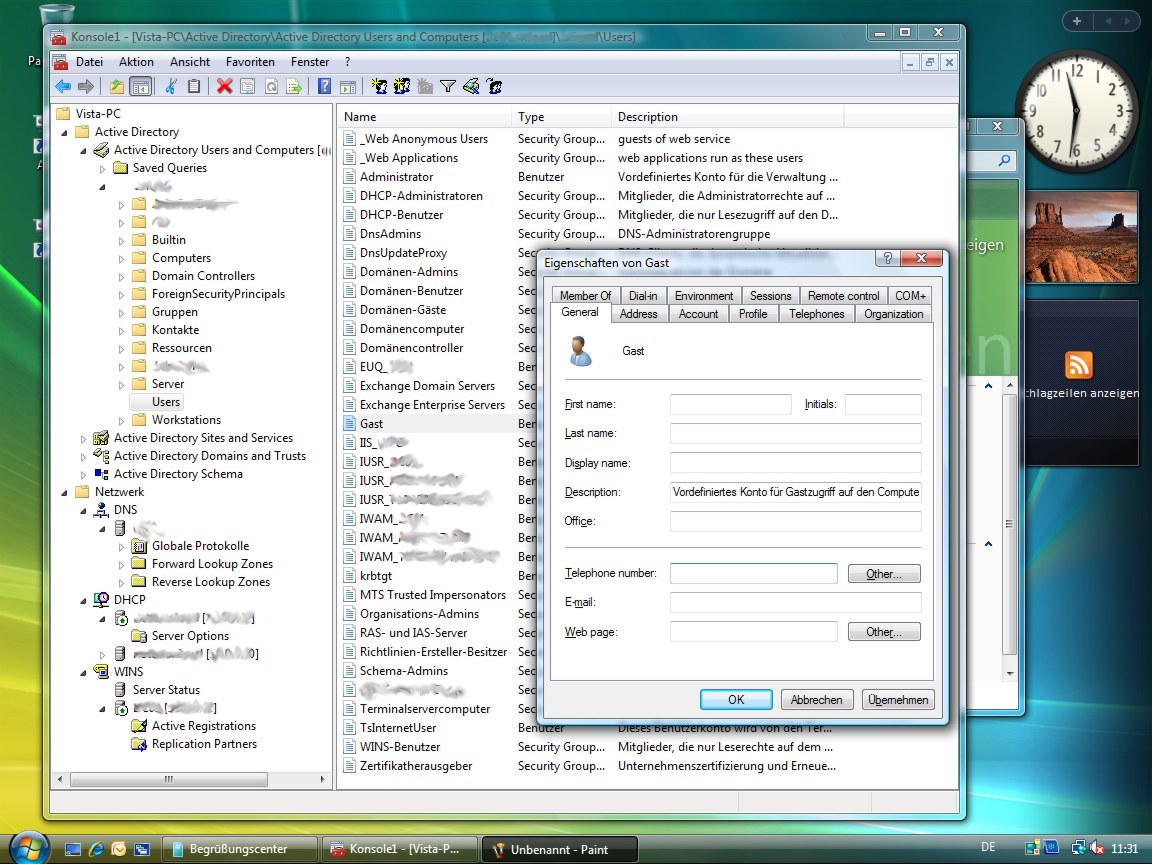Click the Internet Explorer quick launch icon
This screenshot has height=864, width=1152.
click(96, 849)
